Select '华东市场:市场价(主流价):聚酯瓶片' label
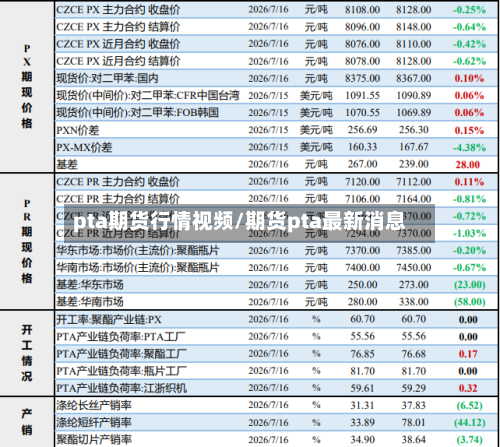Screen dimensions: 500x447 click(137, 250)
